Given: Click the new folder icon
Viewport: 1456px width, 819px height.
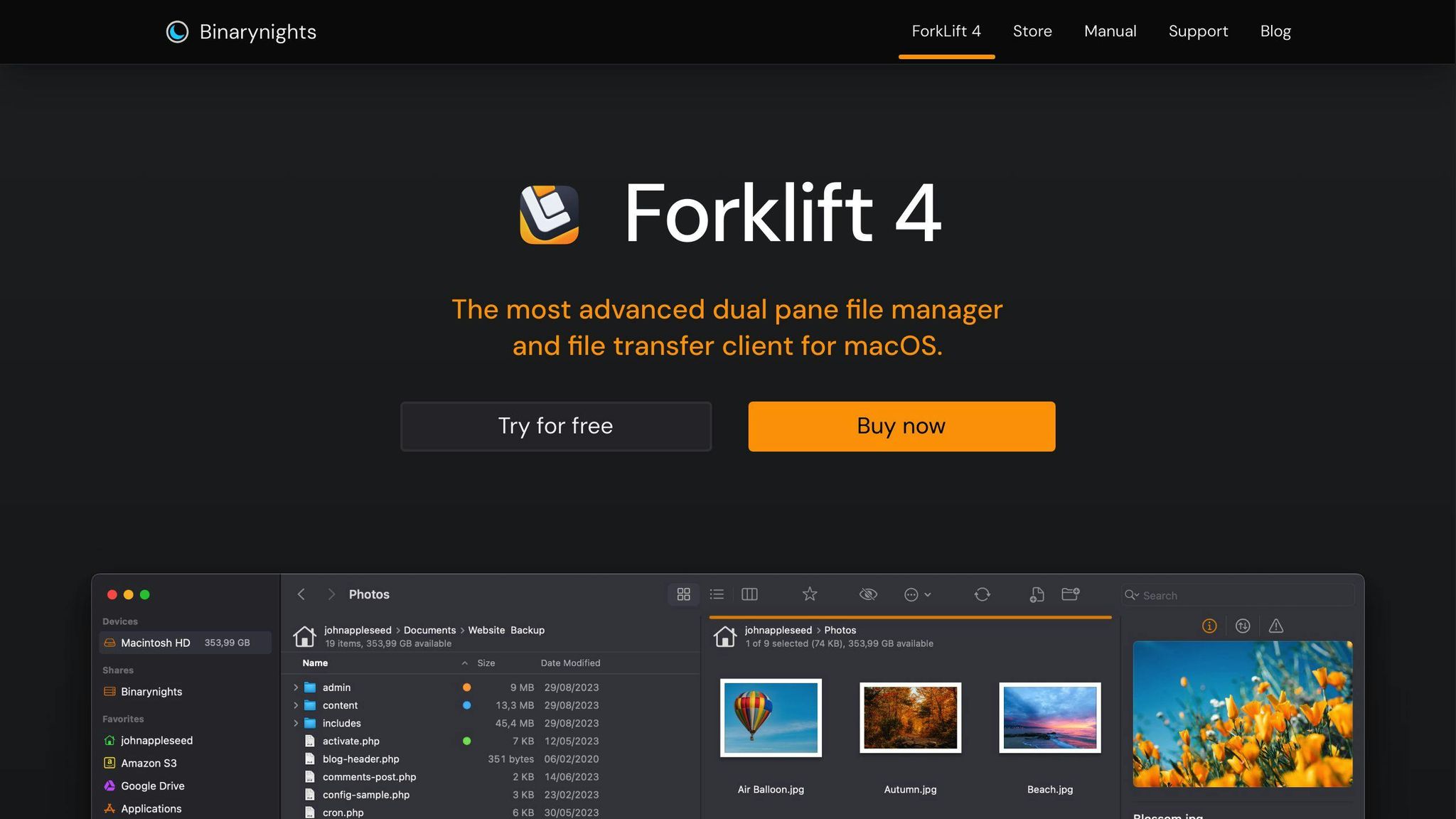Looking at the screenshot, I should [x=1070, y=594].
